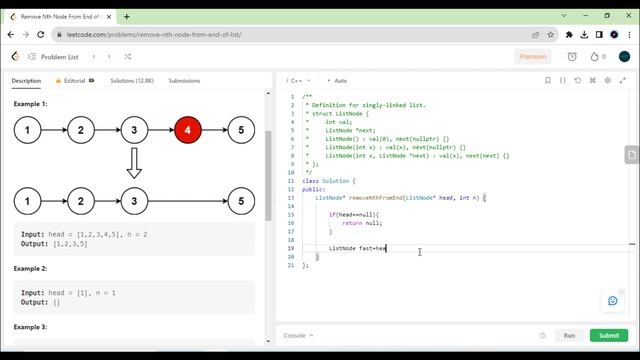The width and height of the screenshot is (640, 360).
Task: Click the description scroll down arrow
Action: click(x=268, y=341)
